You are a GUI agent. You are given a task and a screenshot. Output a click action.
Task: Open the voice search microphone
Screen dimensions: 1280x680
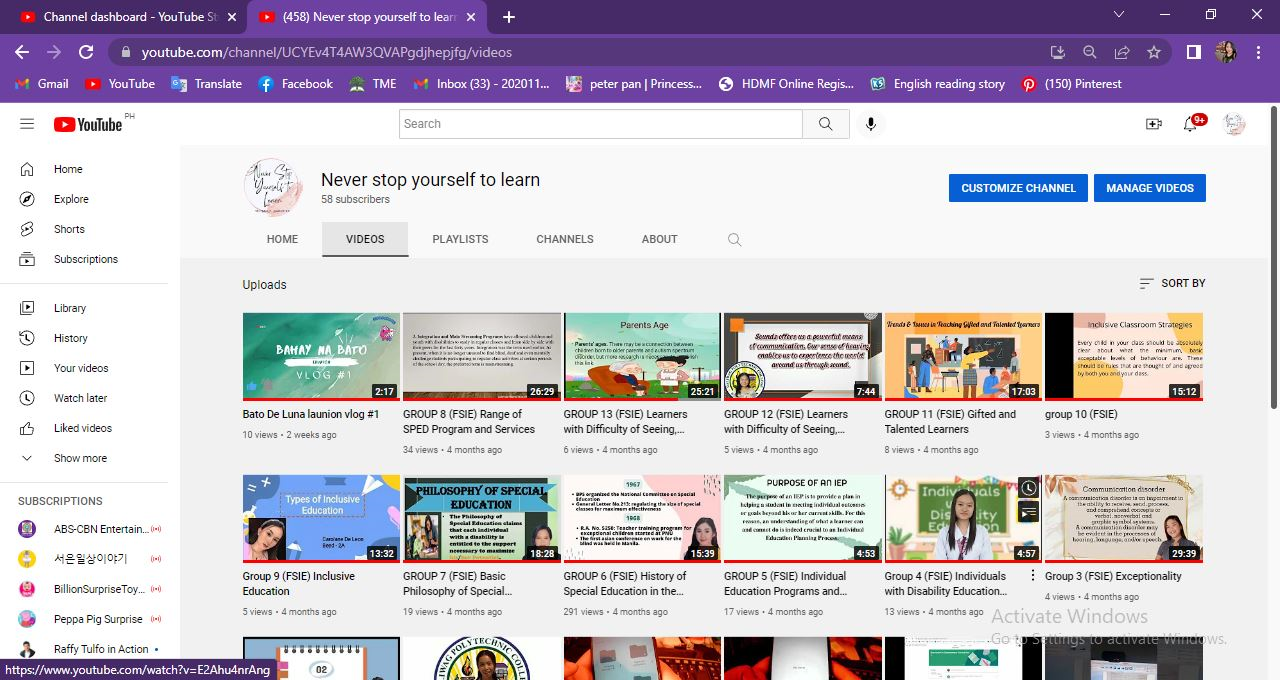pyautogui.click(x=869, y=124)
